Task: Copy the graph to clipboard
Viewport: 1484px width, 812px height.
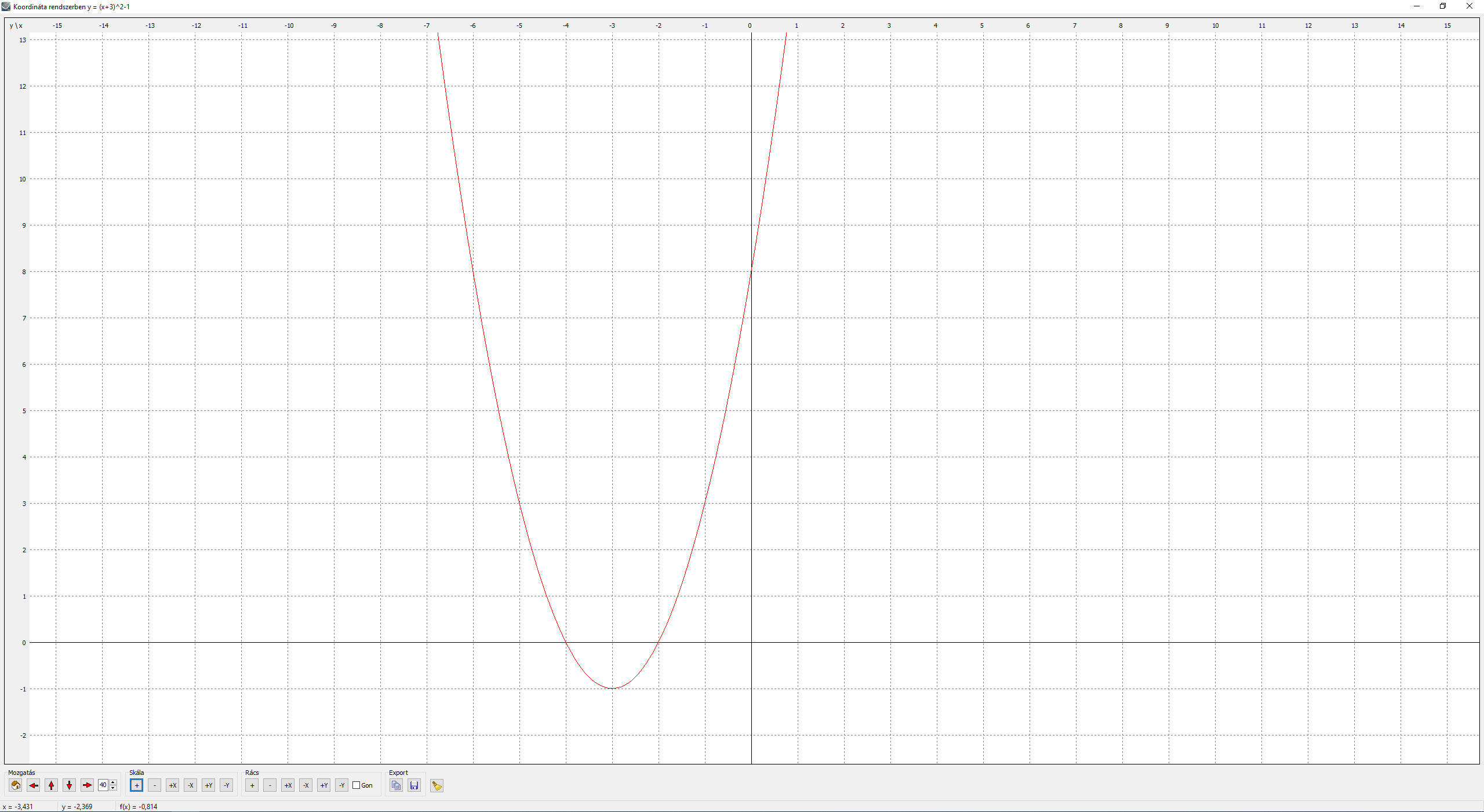Action: [x=396, y=785]
